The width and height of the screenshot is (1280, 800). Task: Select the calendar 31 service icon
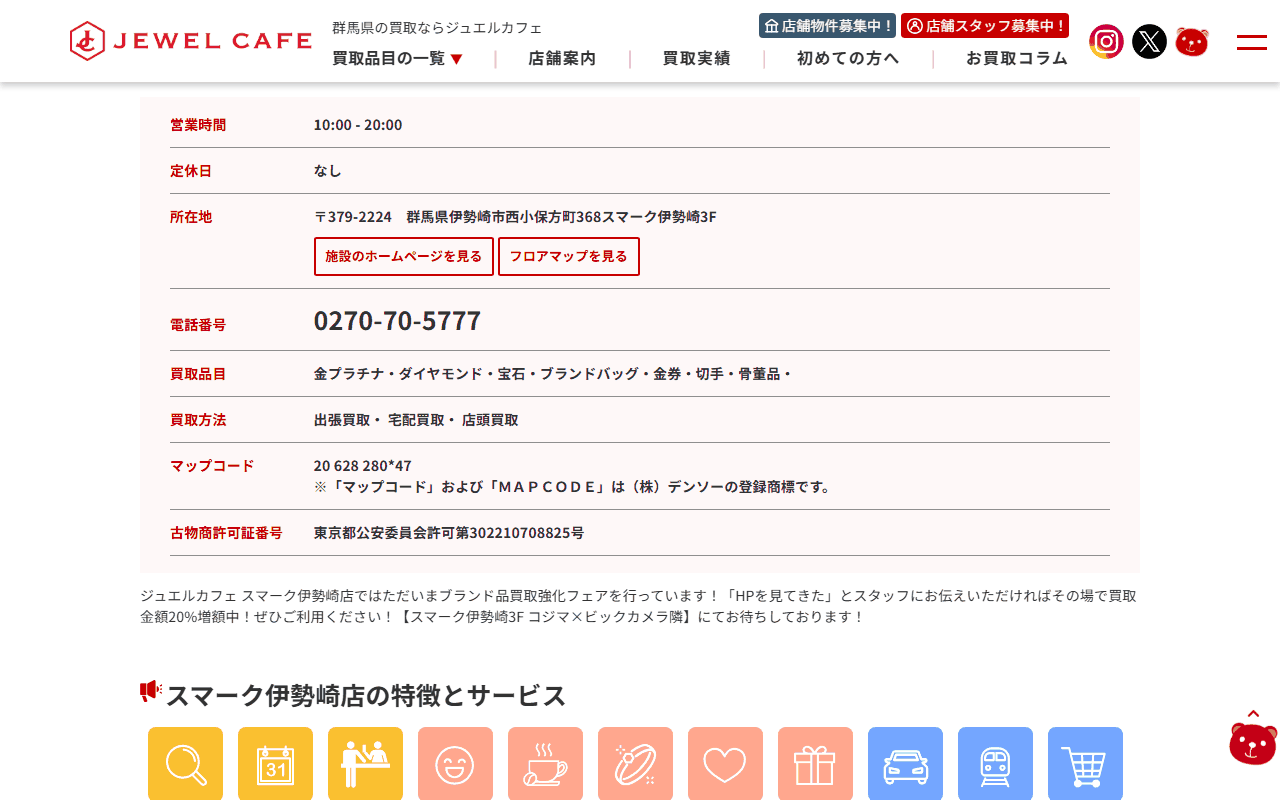tap(275, 764)
